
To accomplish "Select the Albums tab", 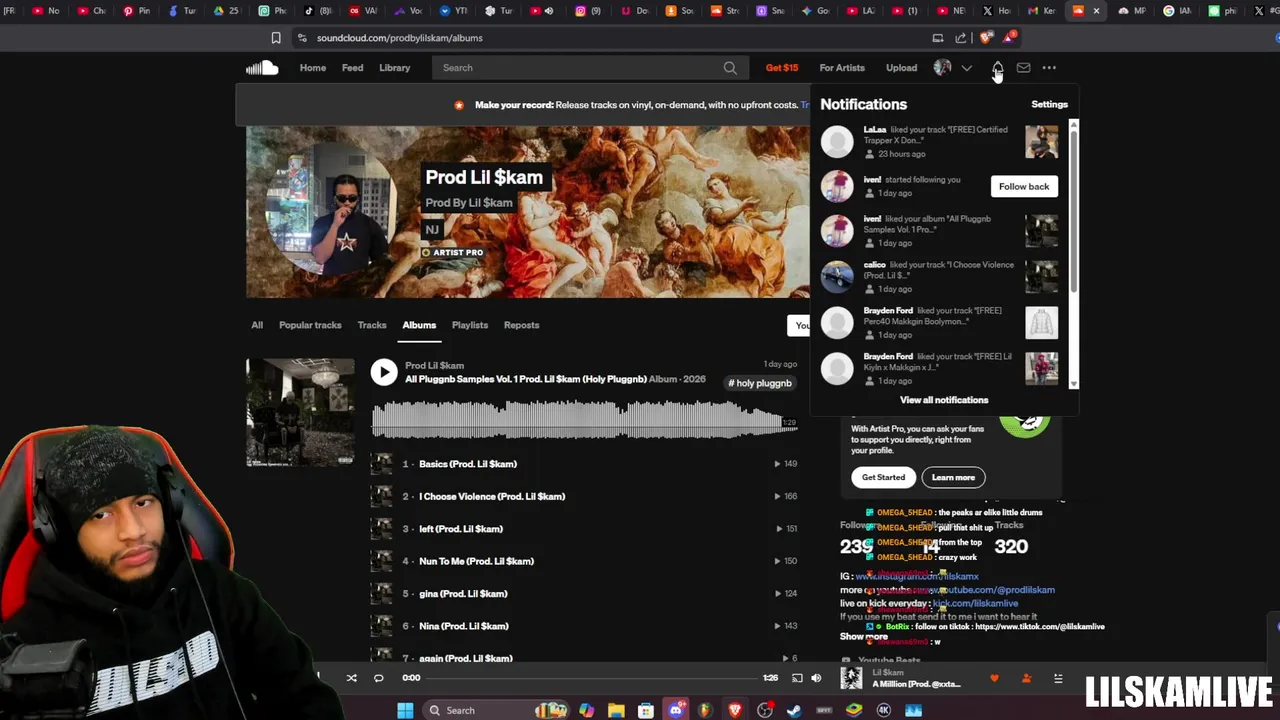I will point(419,325).
